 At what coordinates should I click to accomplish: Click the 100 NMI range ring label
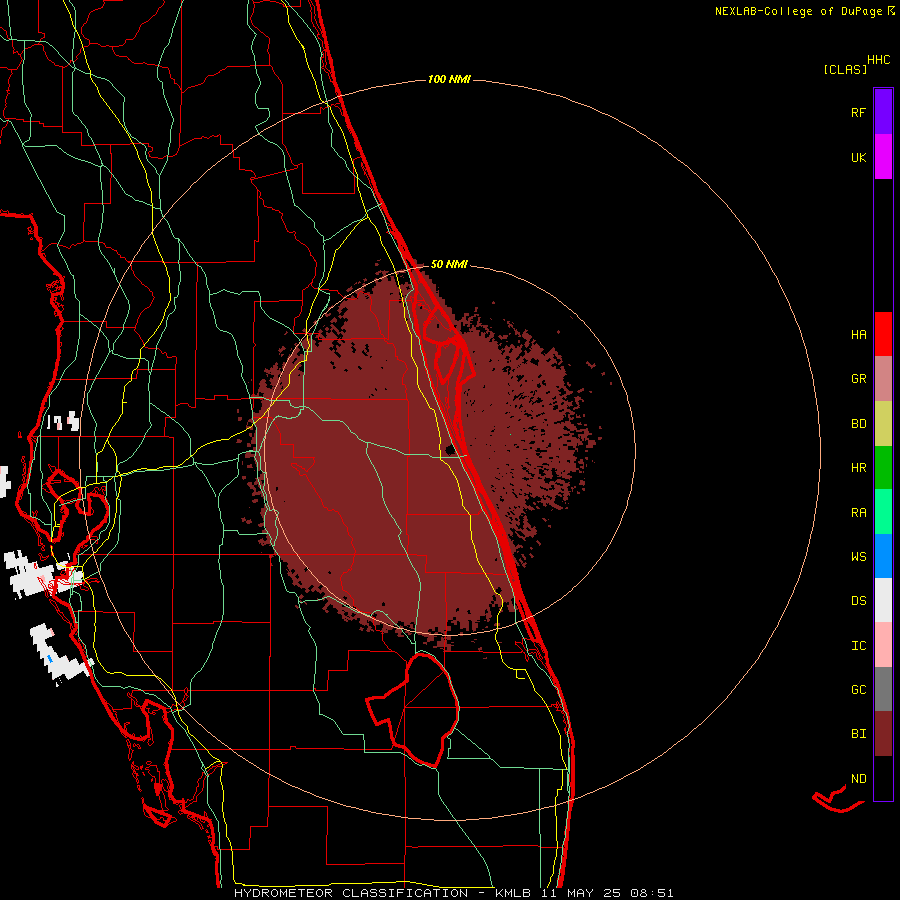click(x=449, y=79)
